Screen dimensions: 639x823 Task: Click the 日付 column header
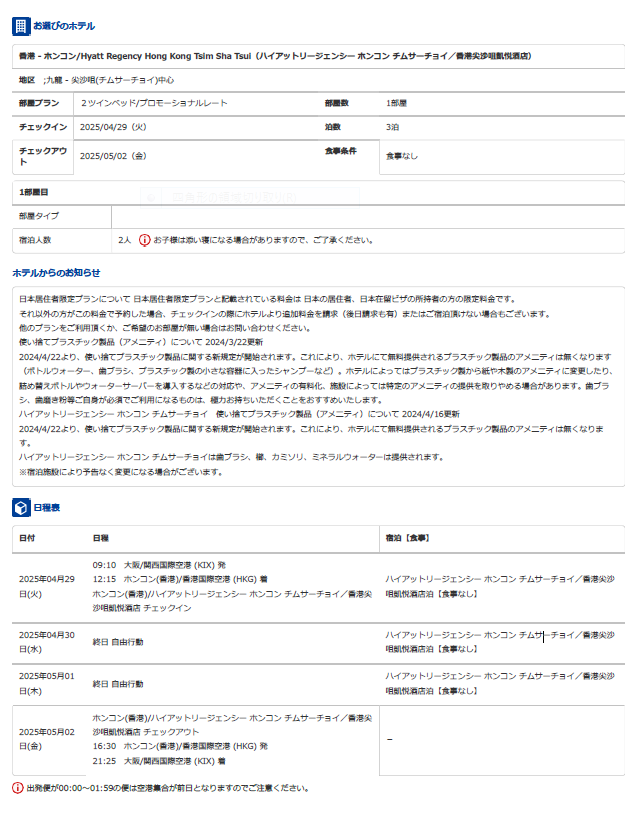[x=27, y=539]
